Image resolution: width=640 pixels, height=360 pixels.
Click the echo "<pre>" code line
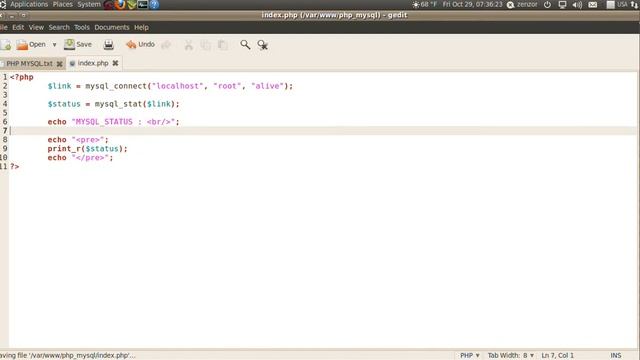point(78,140)
